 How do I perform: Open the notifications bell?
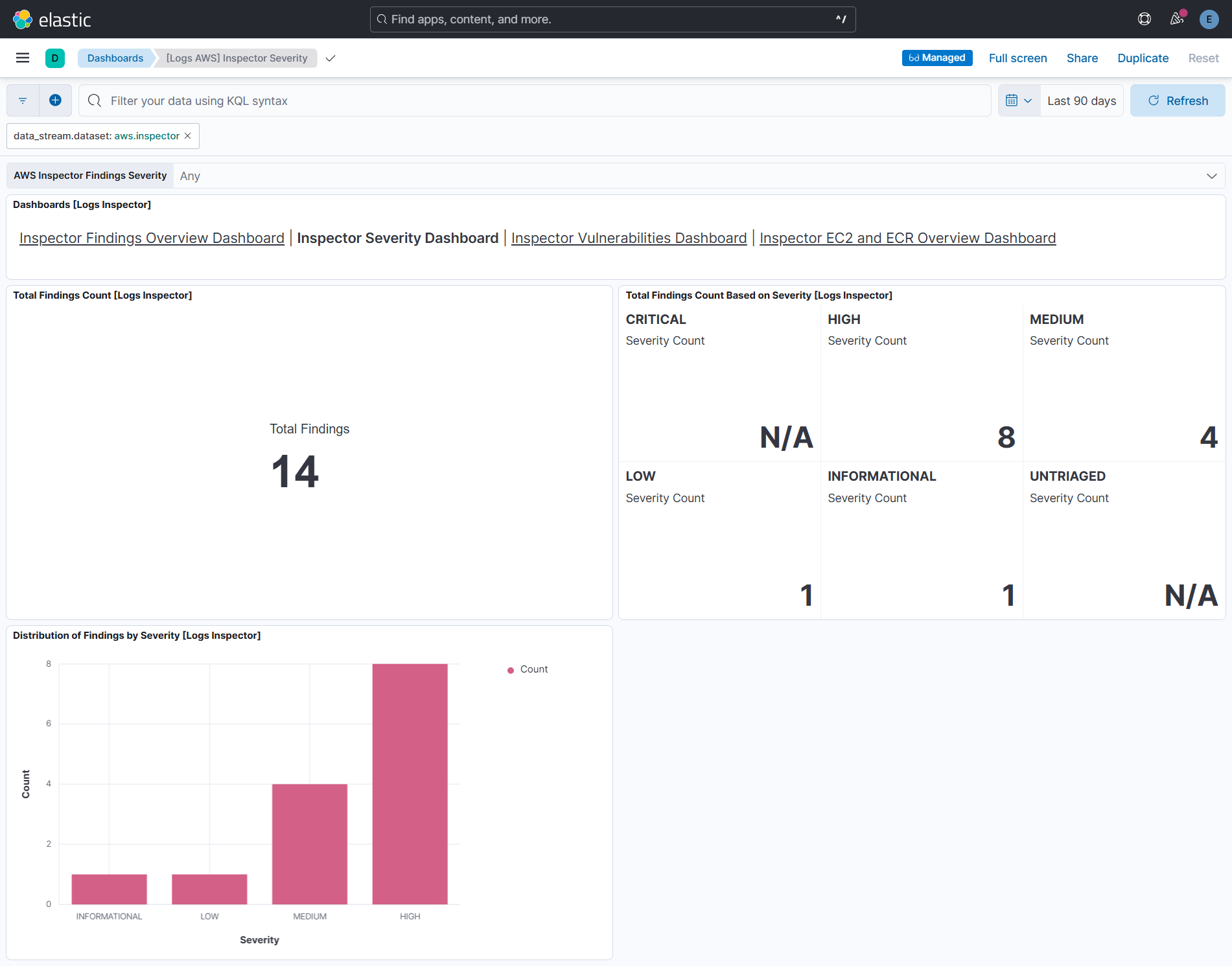1176,19
